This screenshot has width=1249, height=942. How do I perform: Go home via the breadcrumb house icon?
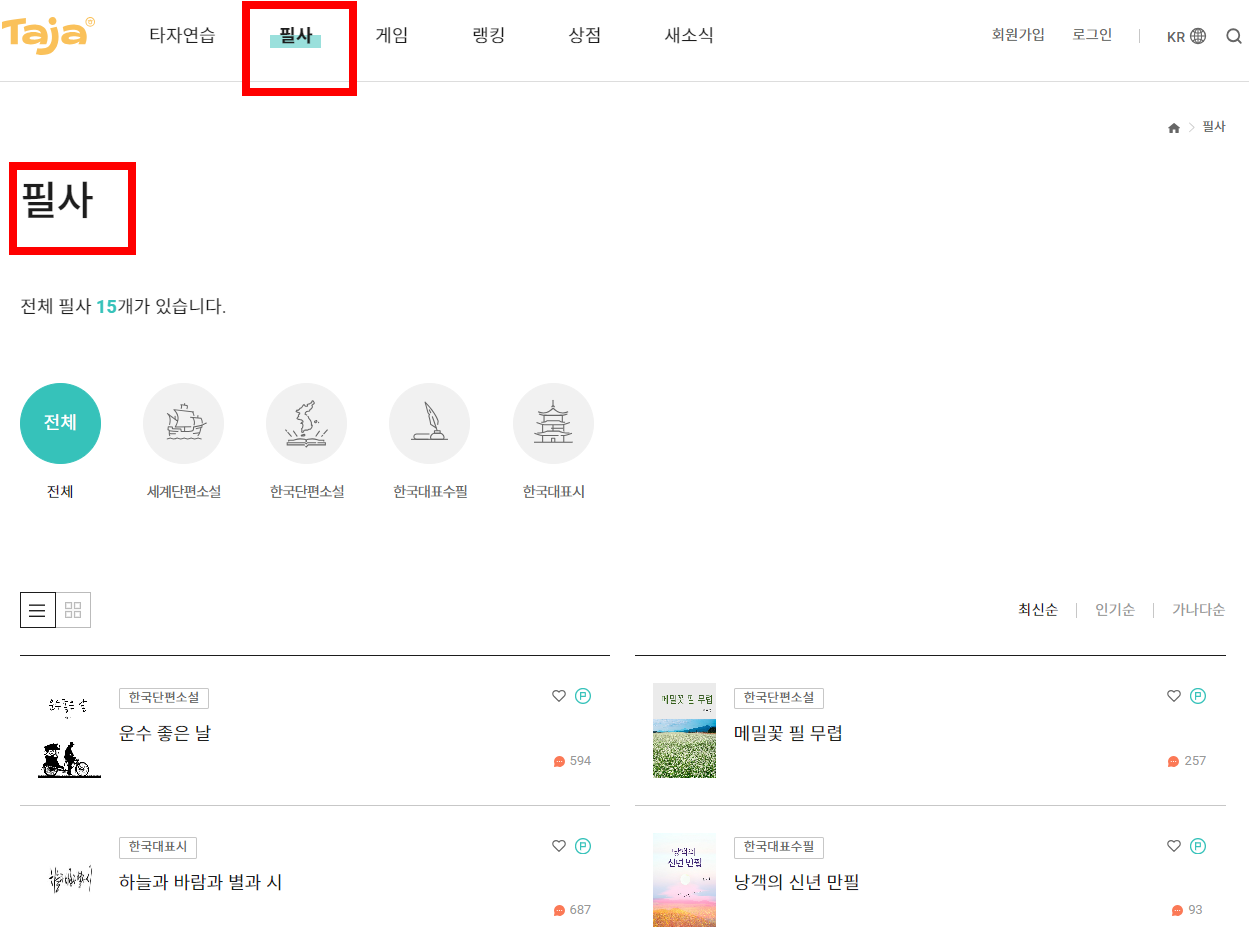tap(1173, 127)
